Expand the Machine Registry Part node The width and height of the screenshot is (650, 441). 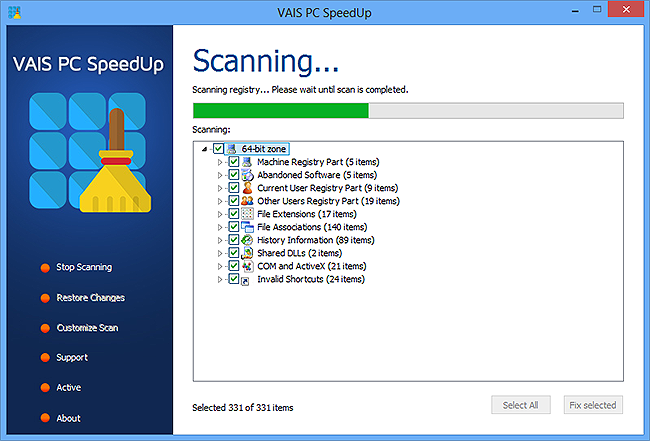(x=220, y=162)
